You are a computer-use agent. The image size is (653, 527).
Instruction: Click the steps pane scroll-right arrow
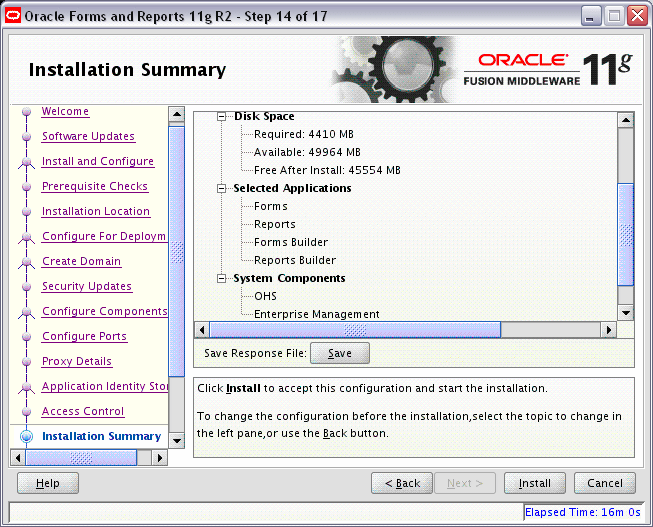pyautogui.click(x=160, y=458)
